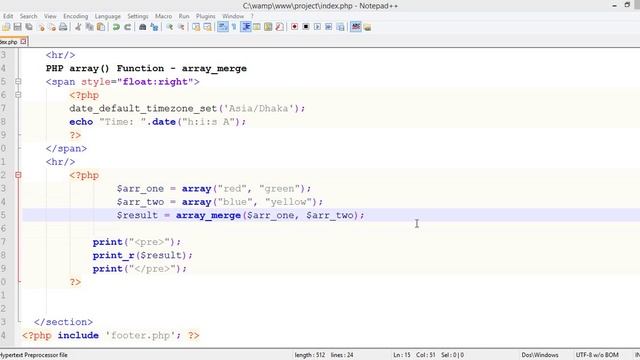Open Find dialog with binoculars icon
Viewport: 640px width, 360px height.
[142, 27]
